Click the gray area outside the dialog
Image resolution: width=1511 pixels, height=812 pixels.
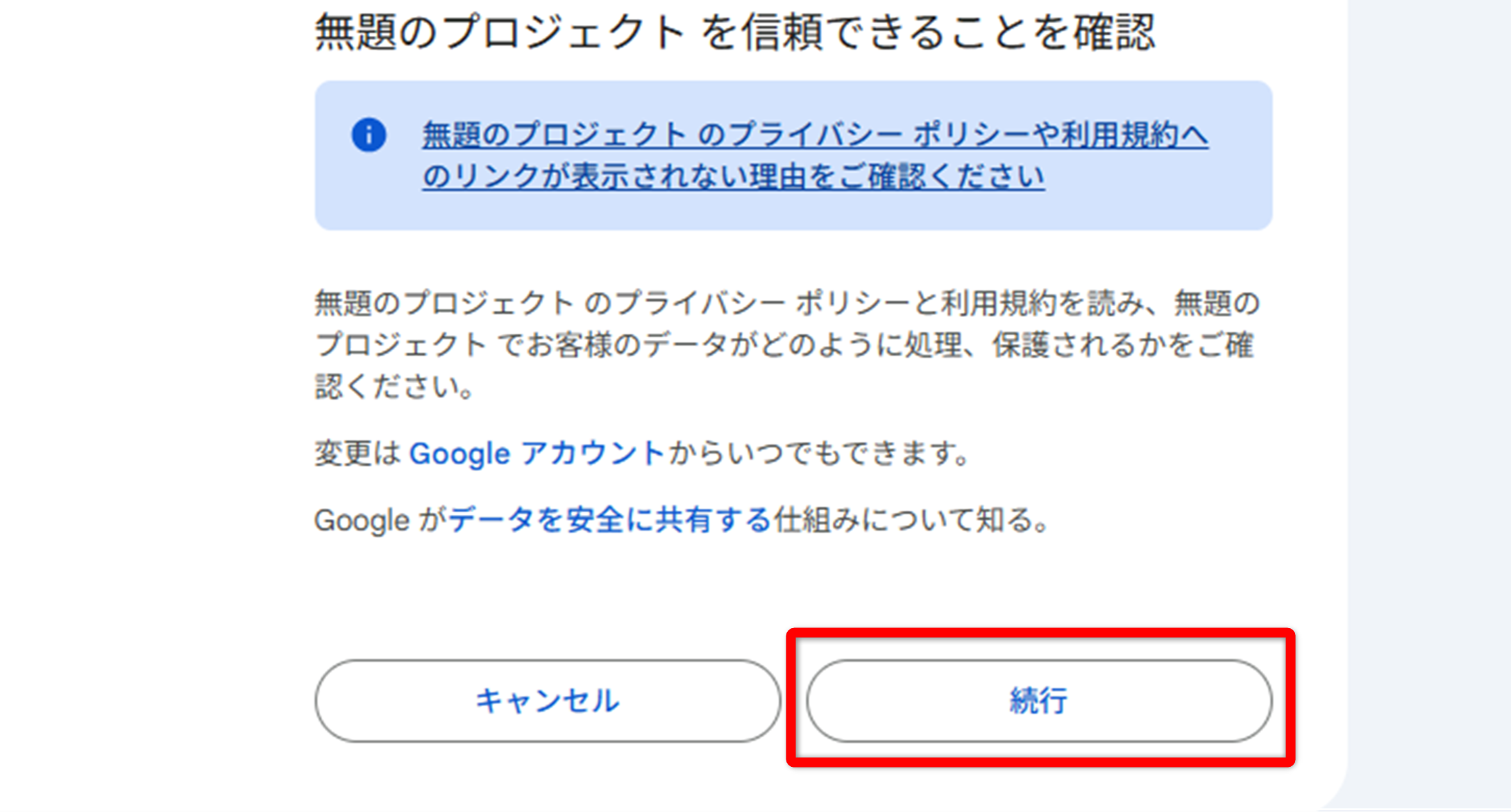coord(1430,406)
